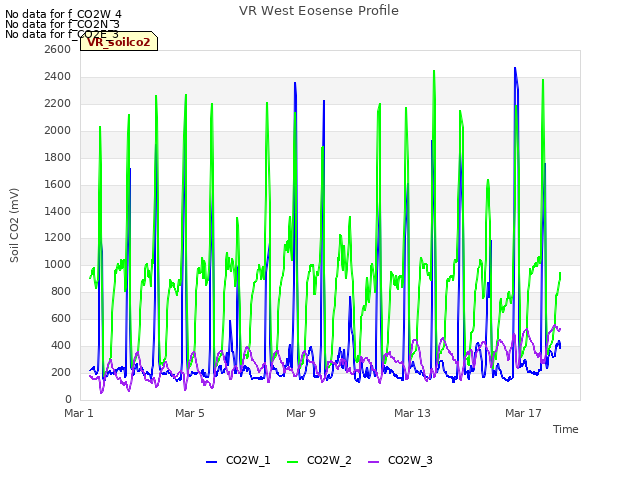The image size is (640, 480).
Task: Click the 0 y-axis tick label
Action: tap(68, 400)
